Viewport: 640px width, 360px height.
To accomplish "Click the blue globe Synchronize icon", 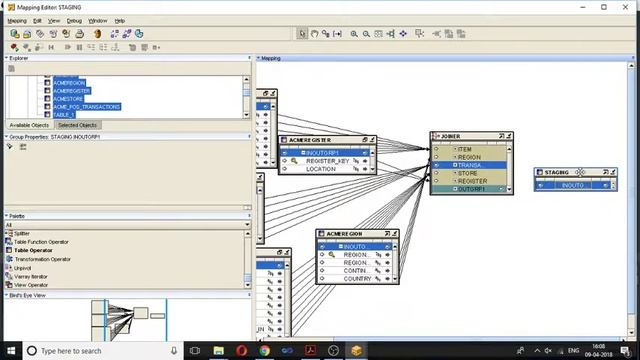I will (139, 34).
